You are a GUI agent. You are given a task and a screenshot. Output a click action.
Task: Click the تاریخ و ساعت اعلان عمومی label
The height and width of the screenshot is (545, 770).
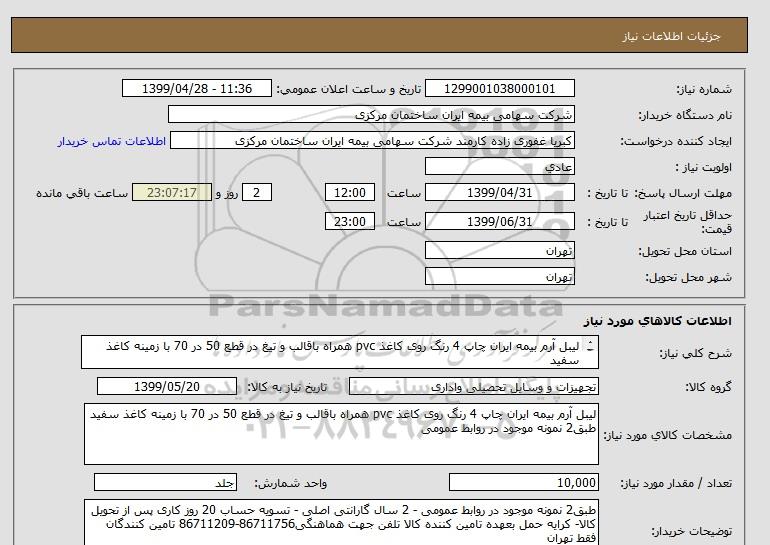(x=349, y=89)
